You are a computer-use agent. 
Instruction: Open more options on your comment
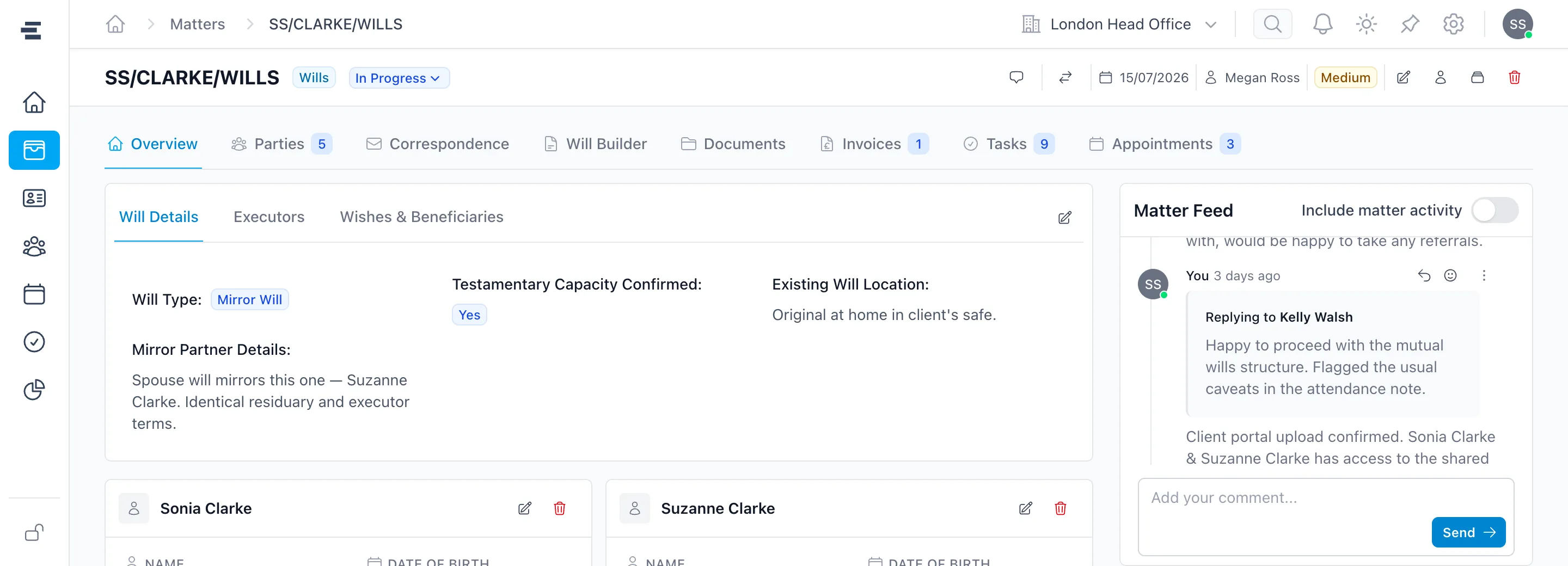click(x=1484, y=276)
